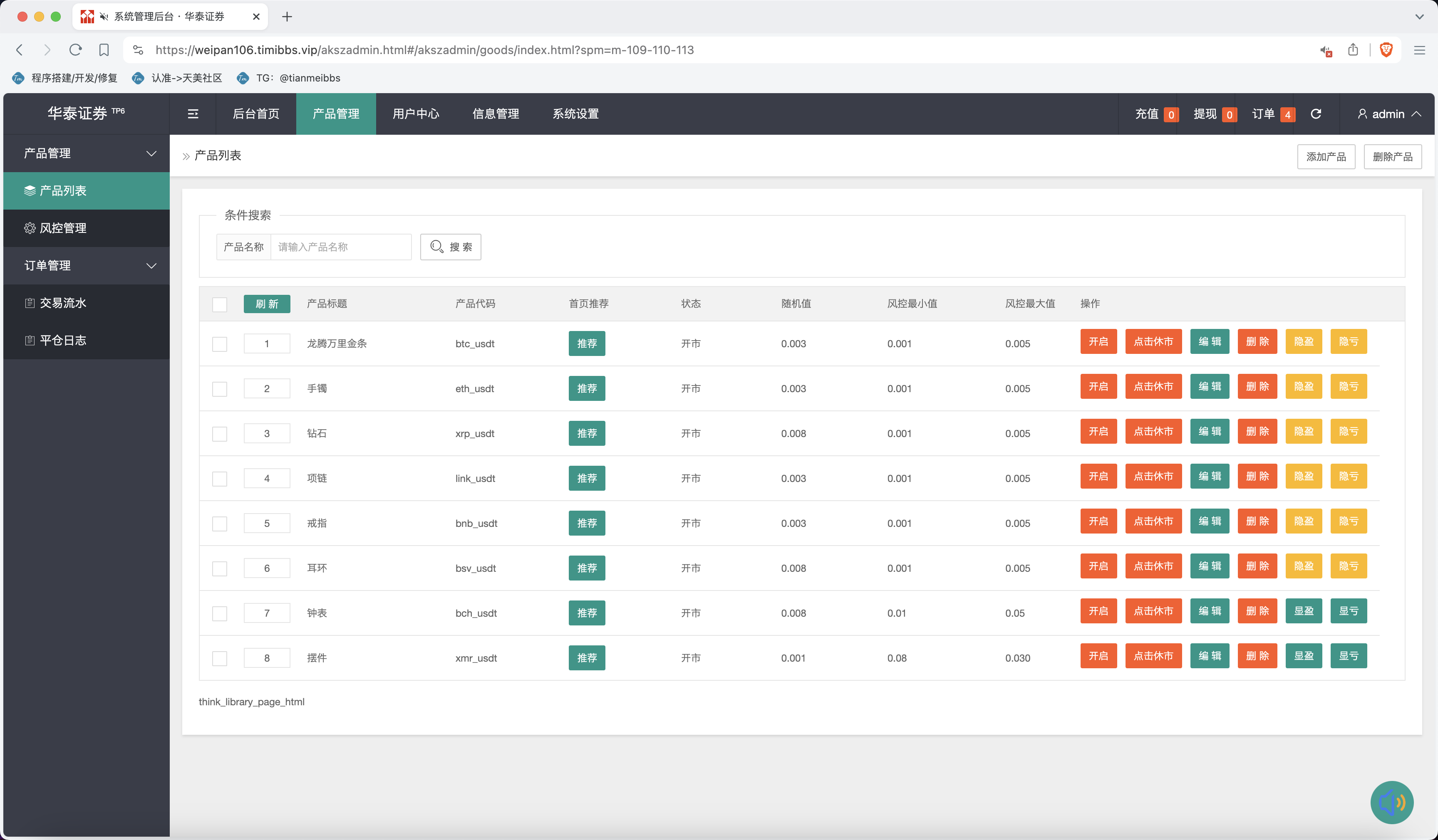Viewport: 1438px width, 840px height.
Task: Click the browser address bar URL
Action: (424, 50)
